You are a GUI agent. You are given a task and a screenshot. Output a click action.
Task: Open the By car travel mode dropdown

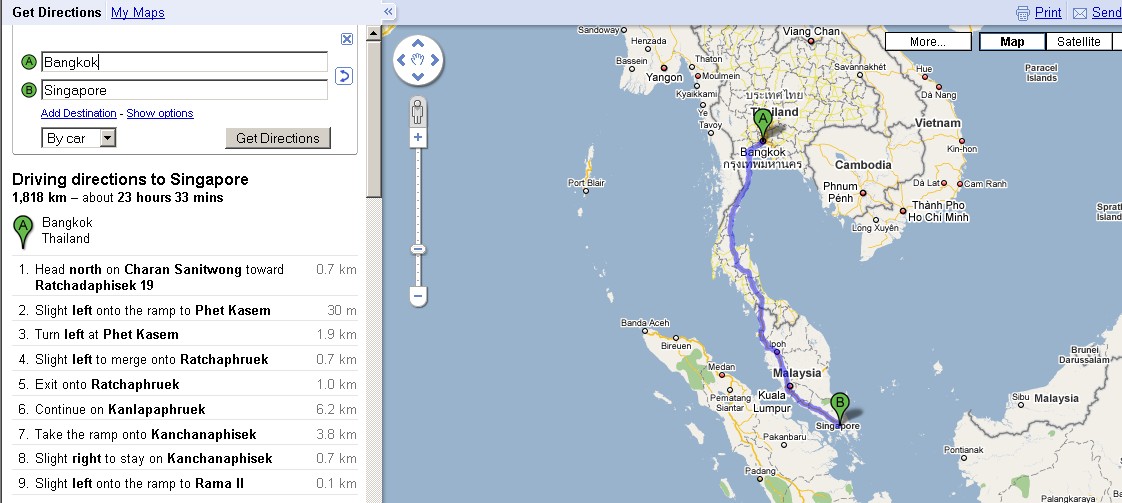(79, 138)
